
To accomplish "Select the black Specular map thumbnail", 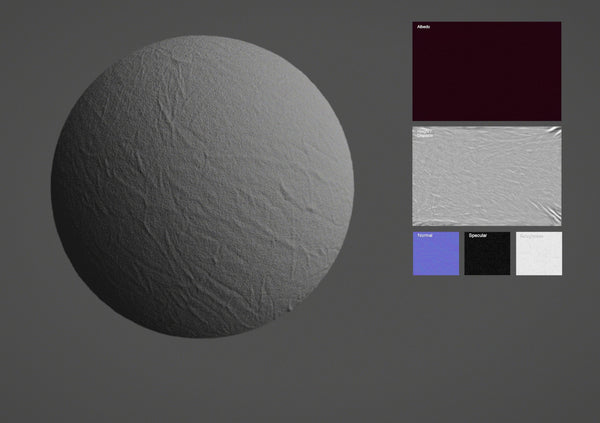I will 487,254.
